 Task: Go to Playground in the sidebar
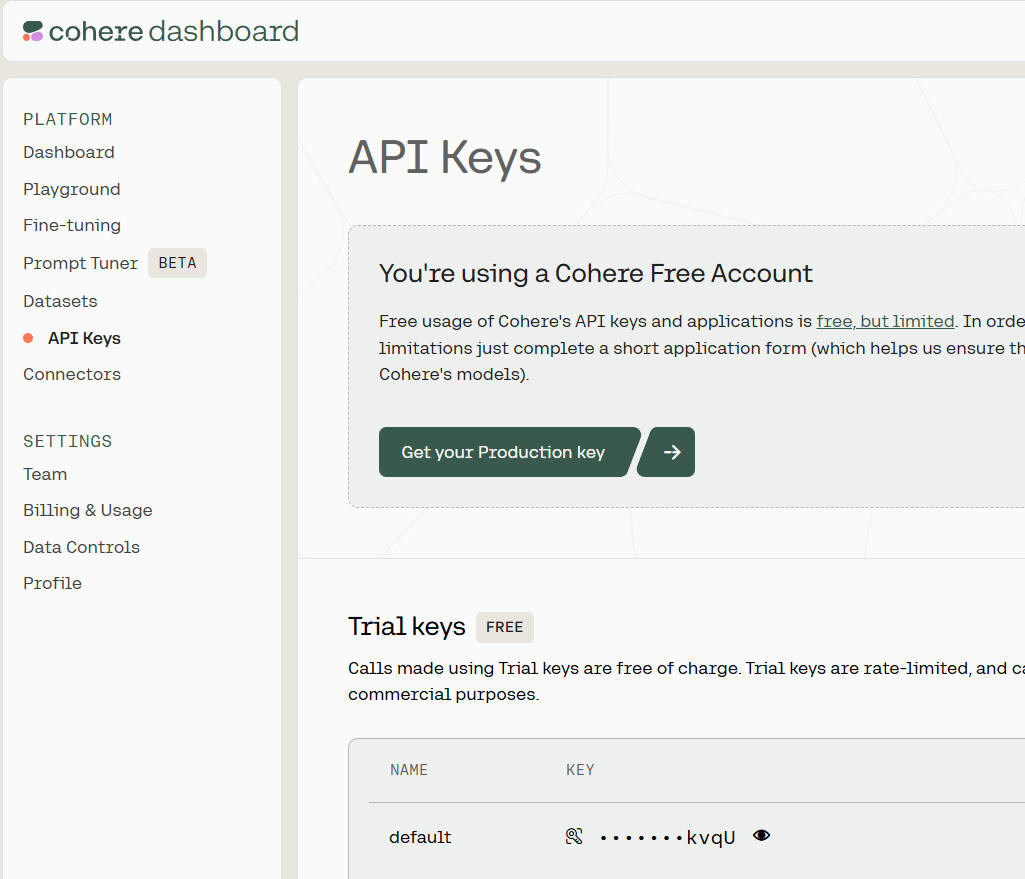[72, 189]
